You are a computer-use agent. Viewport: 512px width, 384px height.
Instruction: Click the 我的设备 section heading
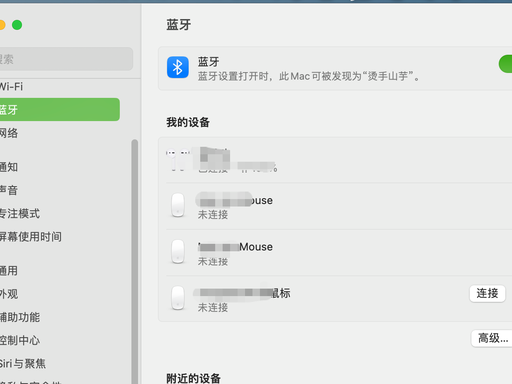[x=188, y=122]
